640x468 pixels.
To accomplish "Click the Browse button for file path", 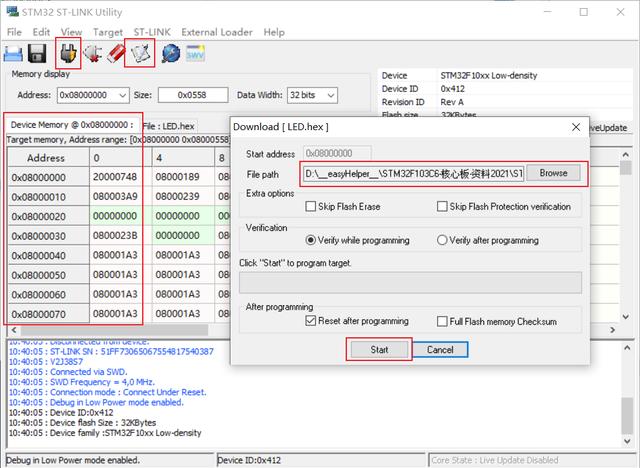I will [x=553, y=173].
